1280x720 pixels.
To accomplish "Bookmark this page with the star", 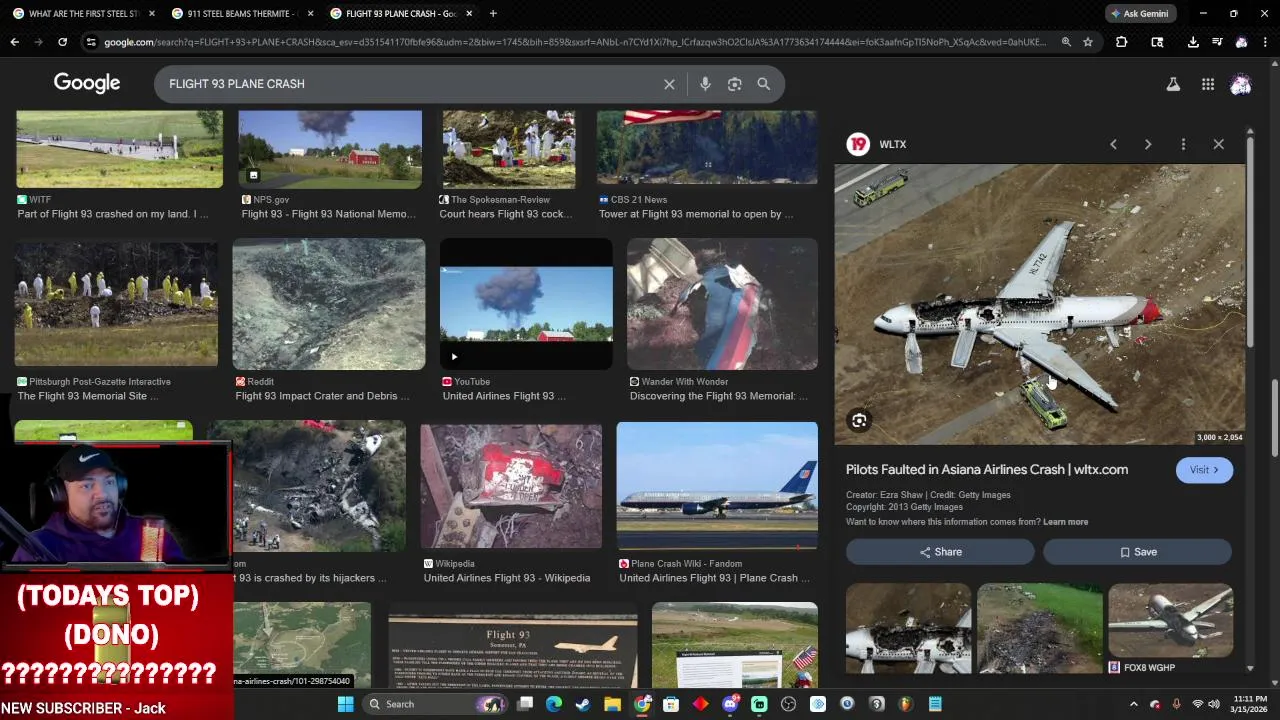I will 1088,42.
